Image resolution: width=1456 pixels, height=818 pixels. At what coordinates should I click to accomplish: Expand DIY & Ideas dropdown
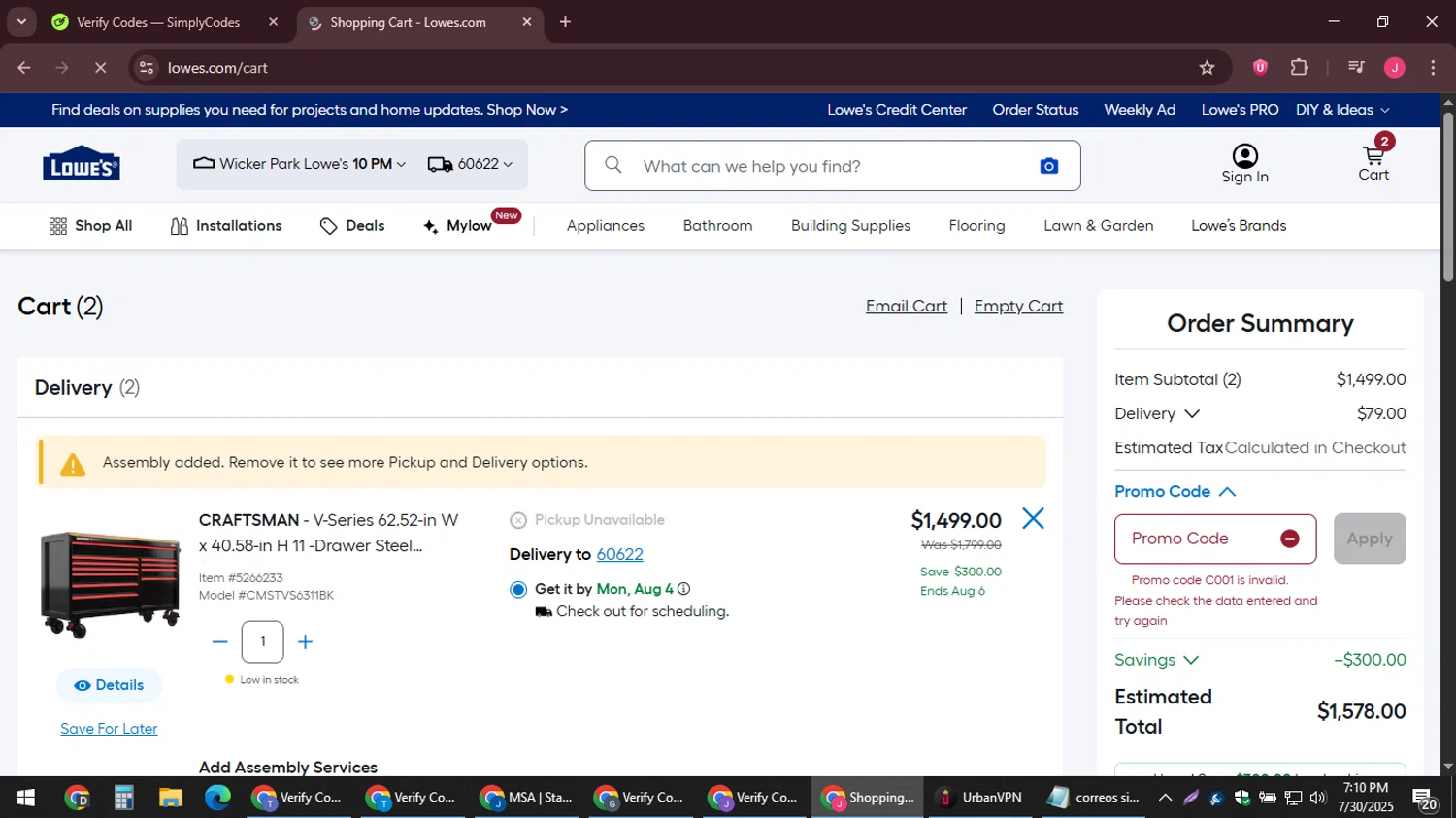[x=1343, y=110]
